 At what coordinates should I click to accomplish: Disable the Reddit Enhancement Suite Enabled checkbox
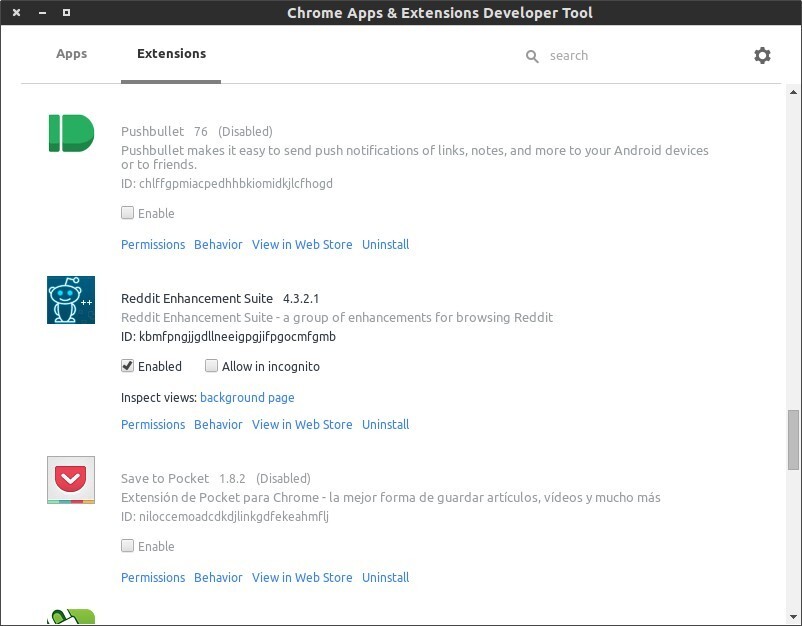pyautogui.click(x=127, y=366)
